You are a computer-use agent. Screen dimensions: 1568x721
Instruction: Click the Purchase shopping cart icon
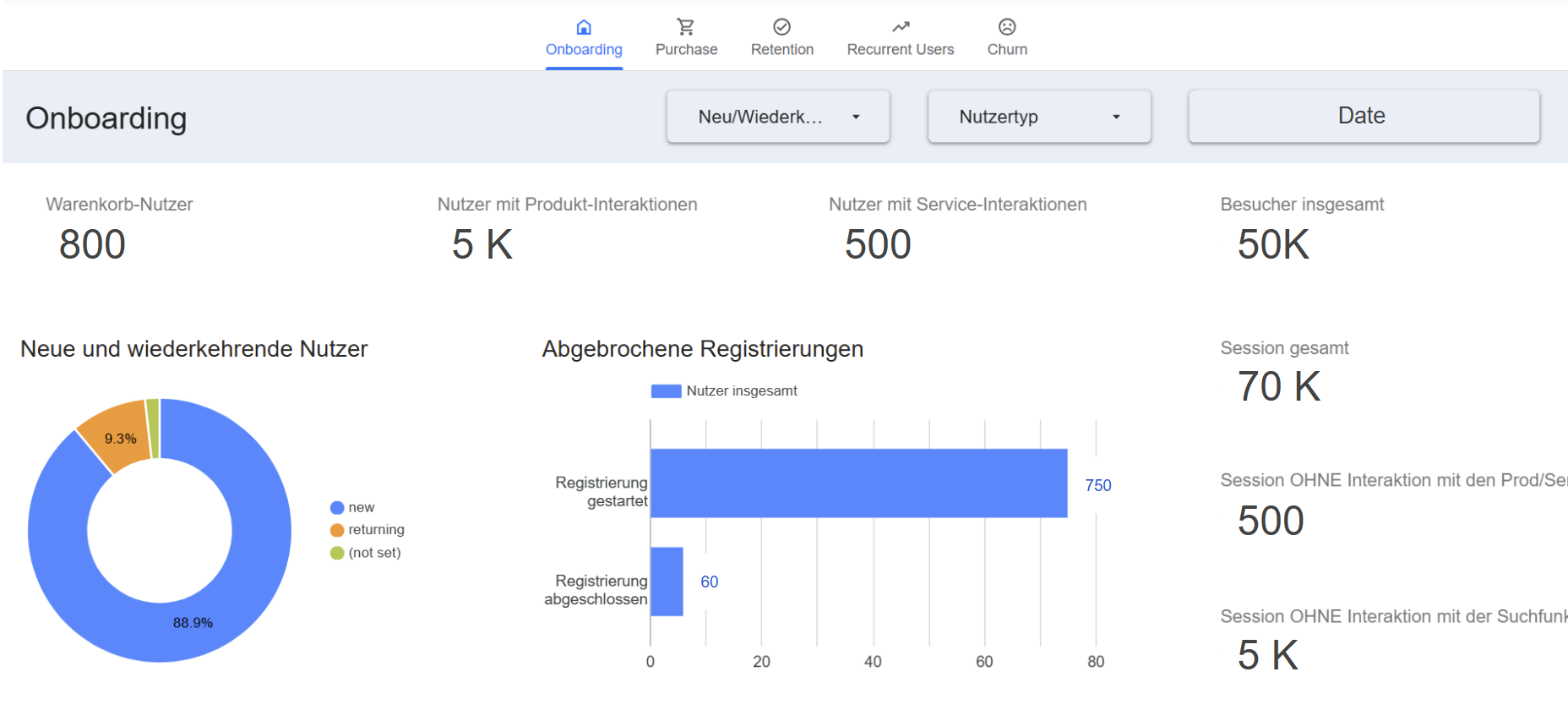[x=686, y=27]
